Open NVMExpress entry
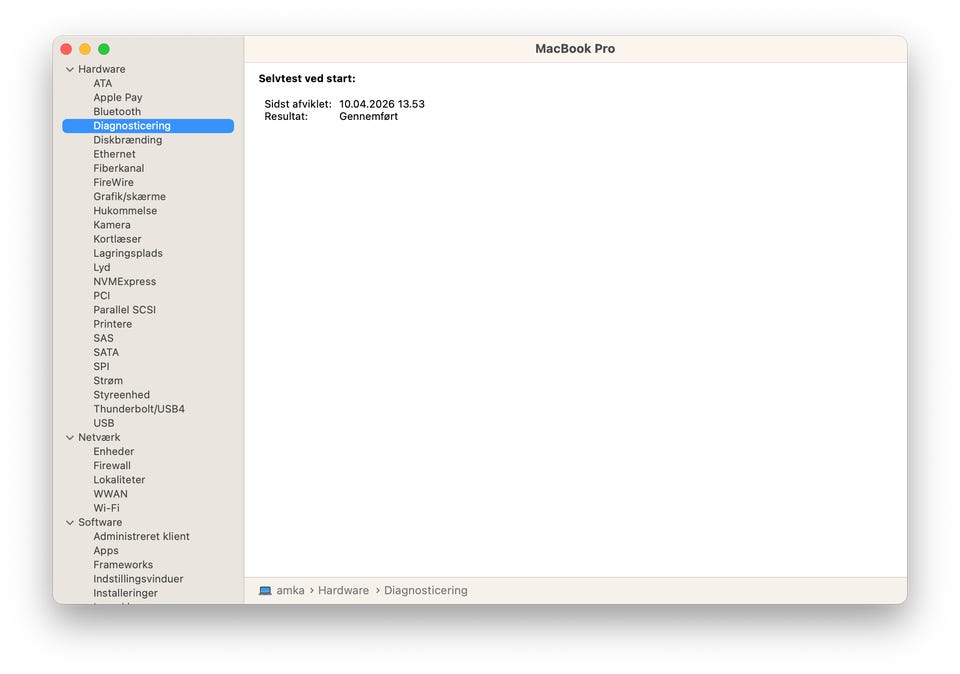Screen dimensions: 960x674 125,282
